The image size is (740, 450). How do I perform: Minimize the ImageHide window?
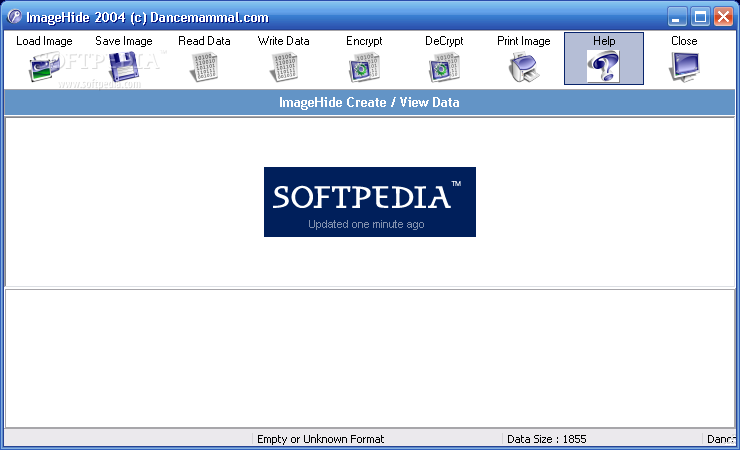(x=677, y=17)
